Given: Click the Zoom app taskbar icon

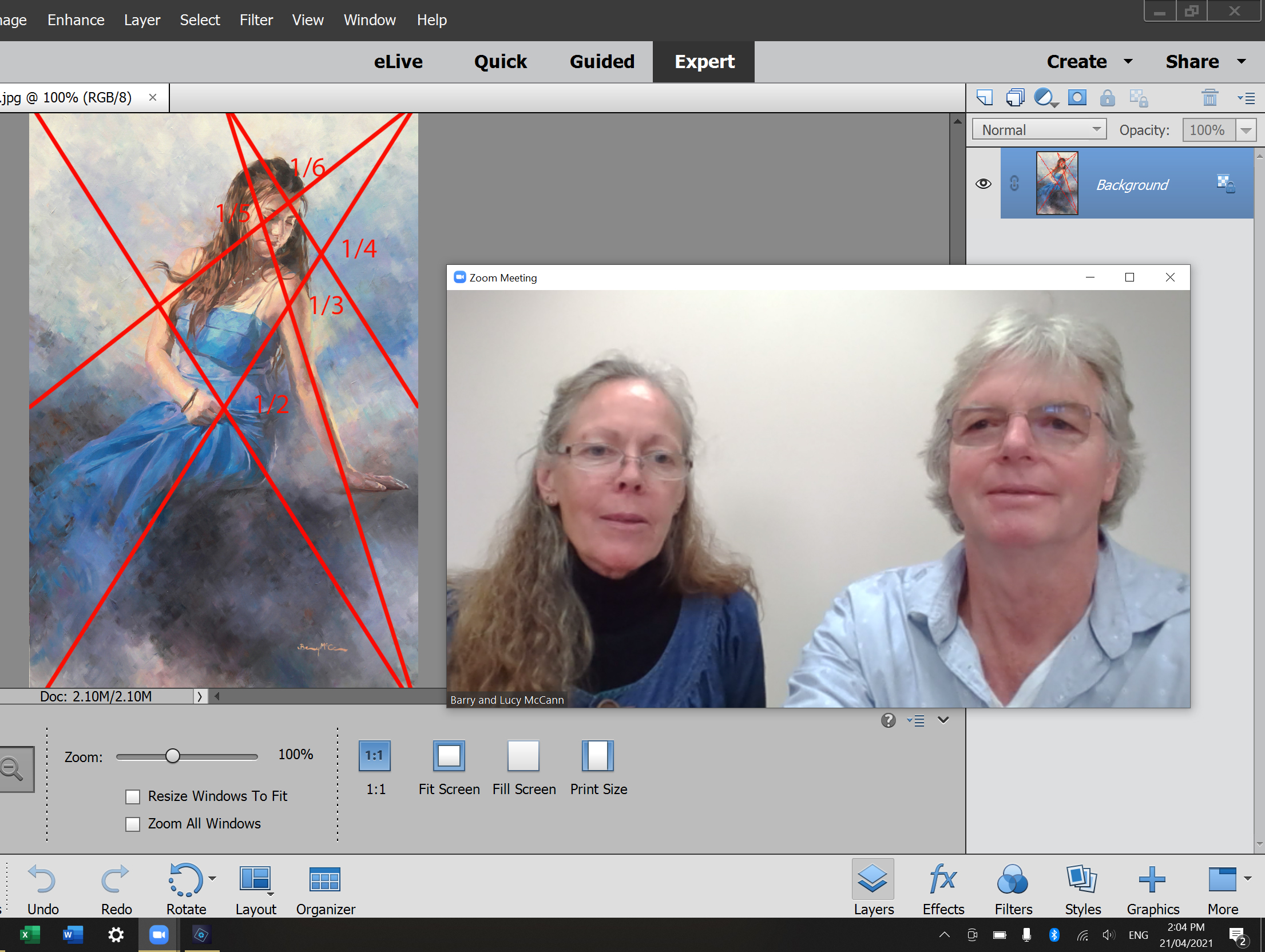Looking at the screenshot, I should coord(158,935).
